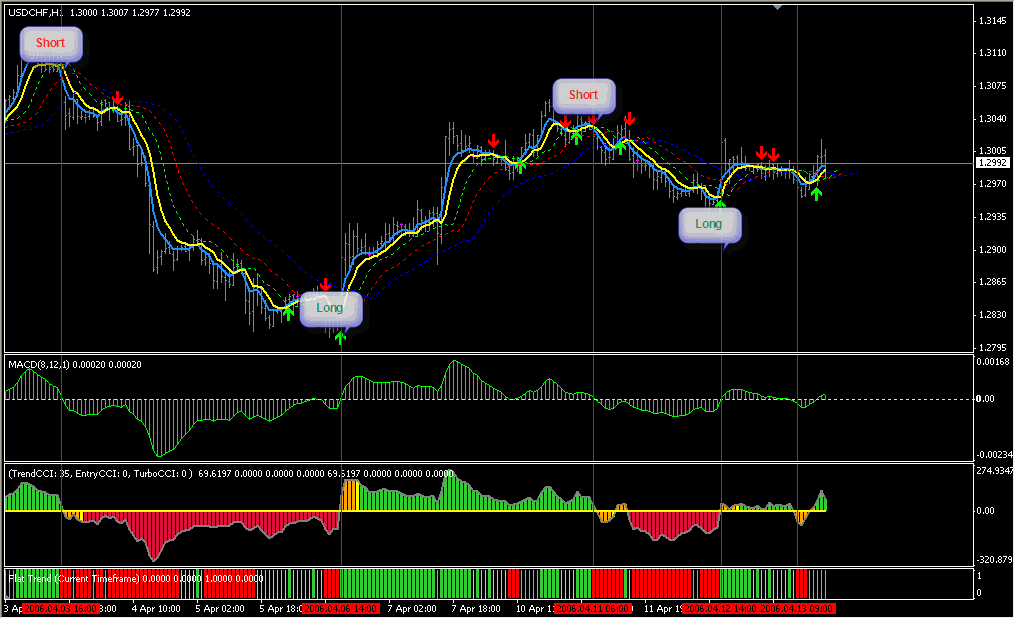
Task: Select the Short signal bubble at the 10 Apr peak
Action: (583, 95)
